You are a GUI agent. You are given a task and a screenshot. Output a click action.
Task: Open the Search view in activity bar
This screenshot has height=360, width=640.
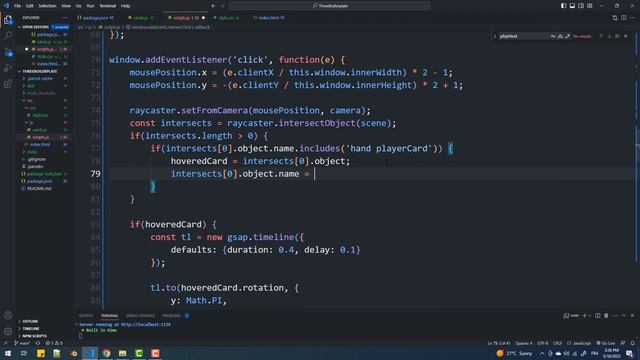pyautogui.click(x=8, y=36)
